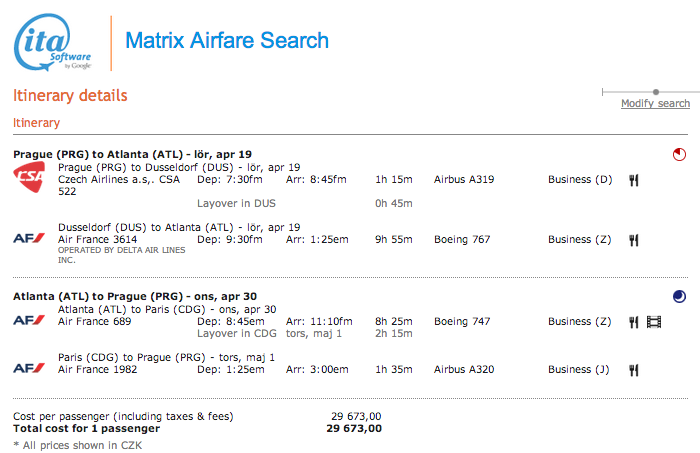Image resolution: width=700 pixels, height=453 pixels.
Task: Click the blue moon overnight icon
Action: [x=679, y=296]
